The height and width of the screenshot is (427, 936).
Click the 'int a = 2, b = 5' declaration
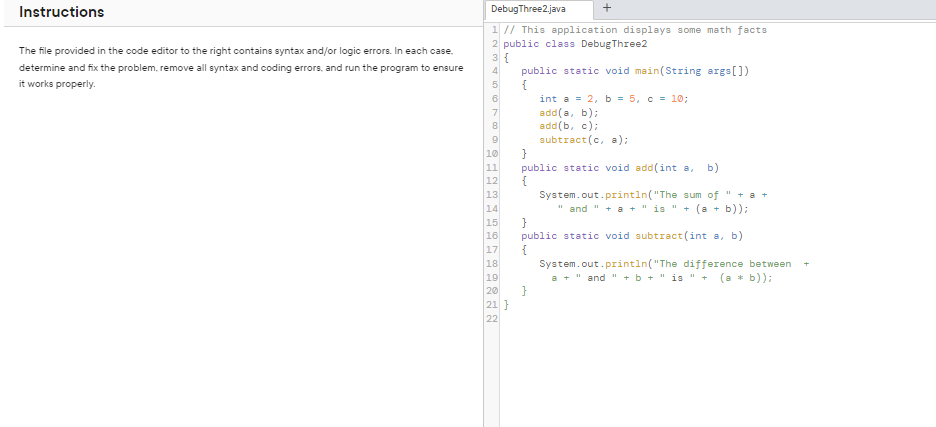614,99
